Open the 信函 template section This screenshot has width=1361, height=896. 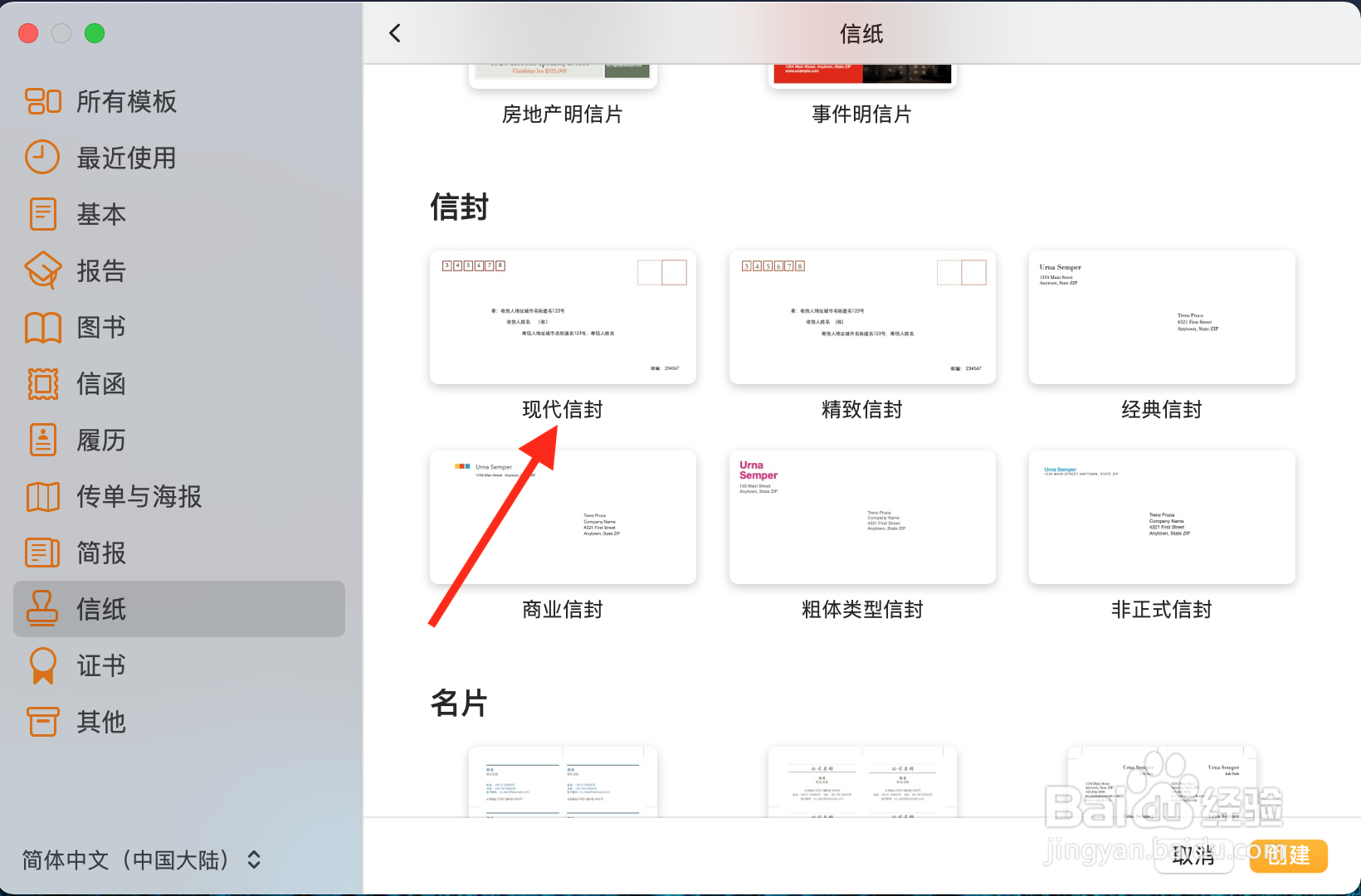coord(101,383)
